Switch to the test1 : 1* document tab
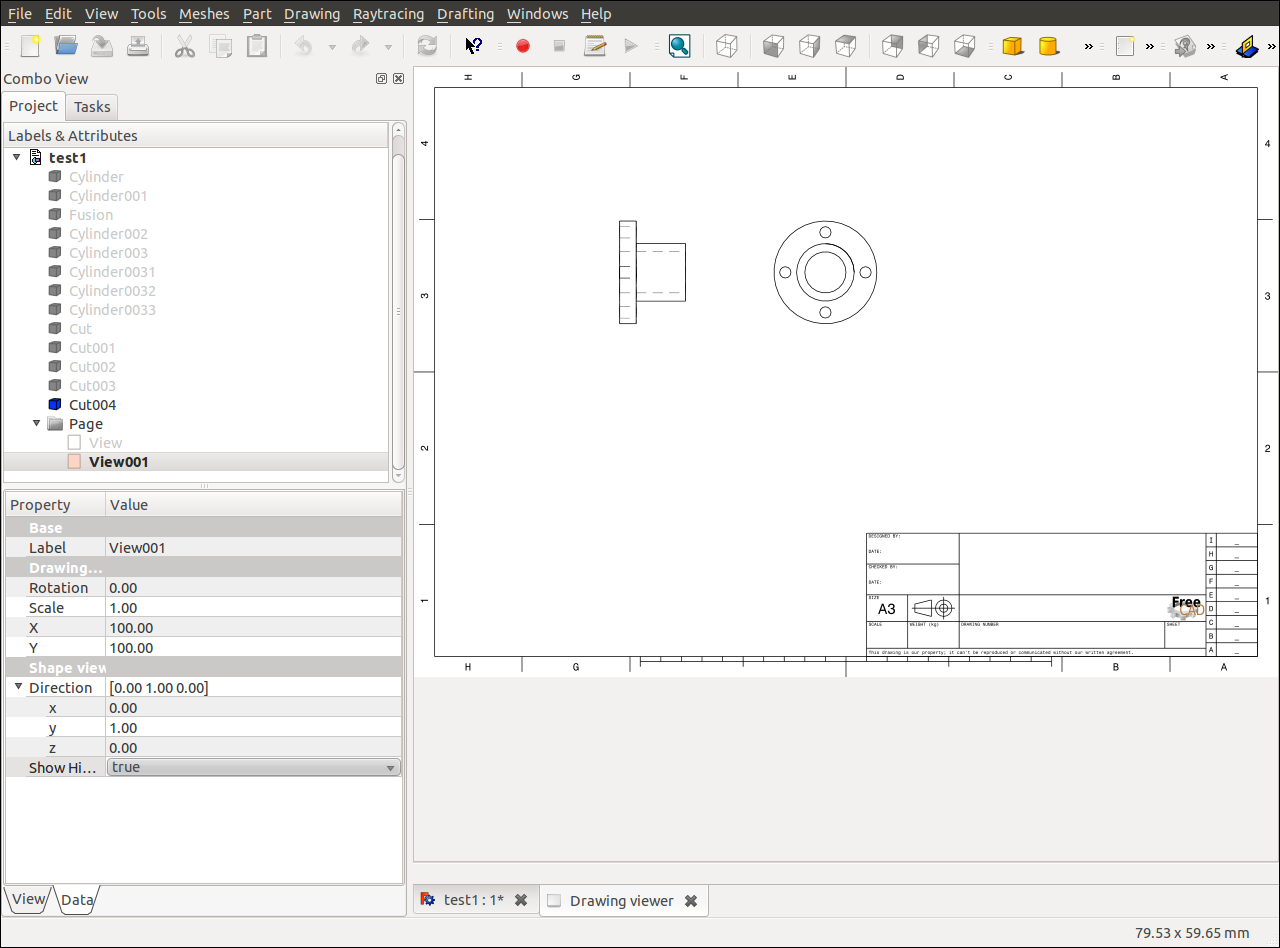Screen dimensions: 1280x948 click(473, 900)
